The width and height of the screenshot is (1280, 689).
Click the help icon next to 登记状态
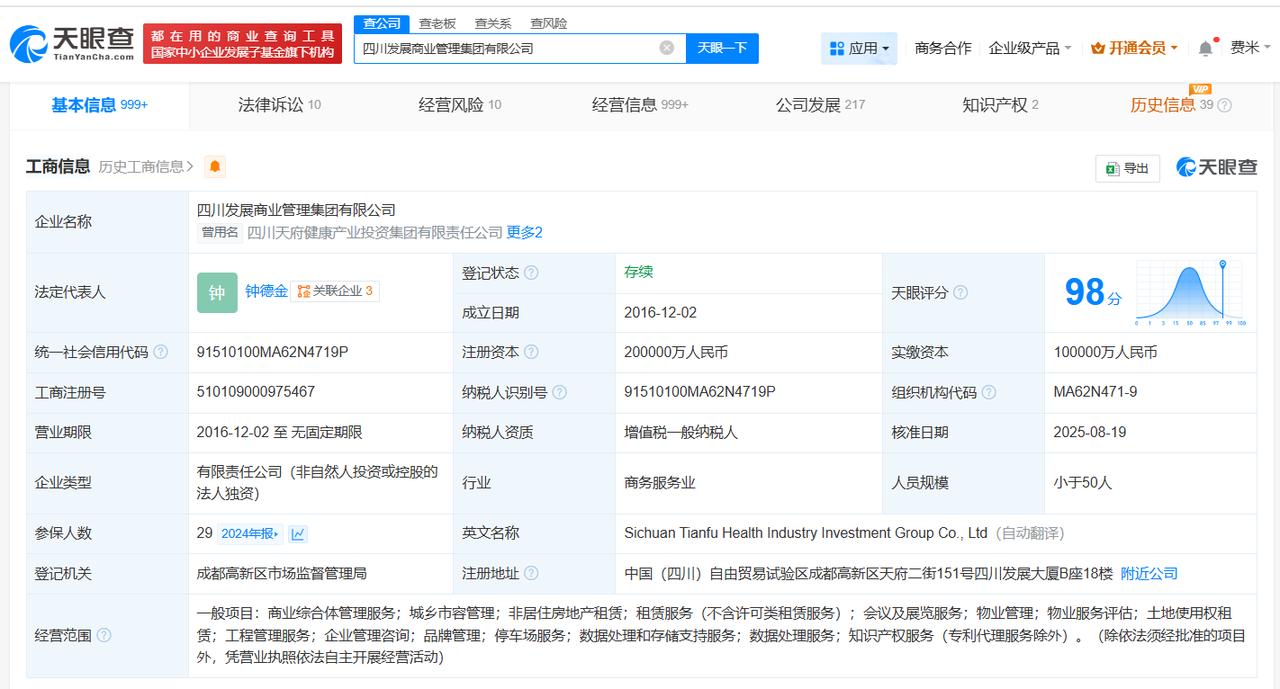(531, 273)
